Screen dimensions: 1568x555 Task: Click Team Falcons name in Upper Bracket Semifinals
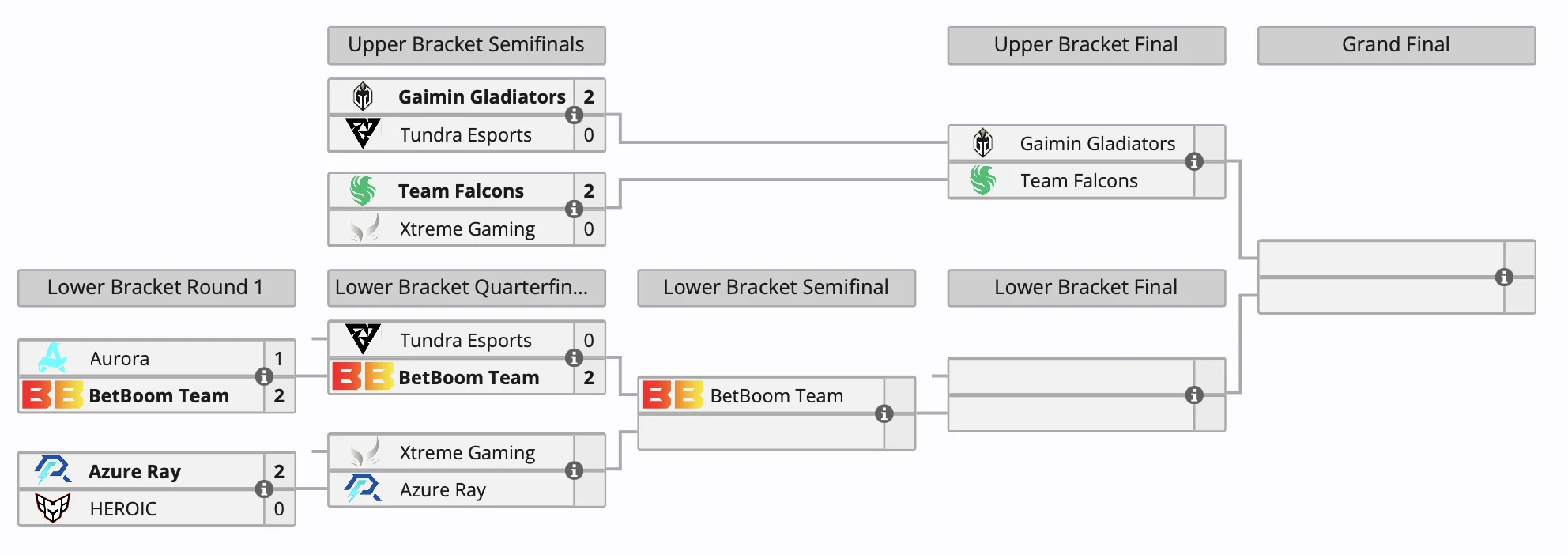tap(461, 191)
